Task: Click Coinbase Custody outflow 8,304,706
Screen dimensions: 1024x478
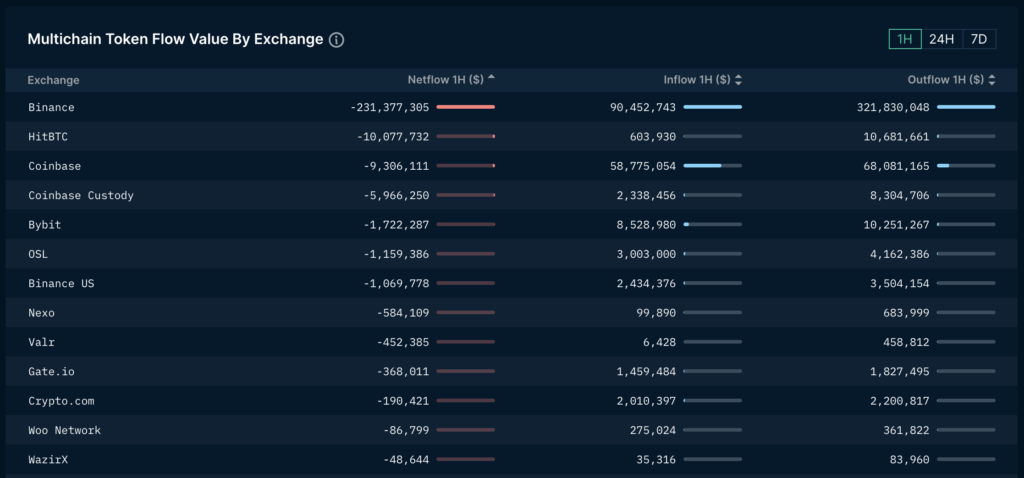Action: tap(900, 195)
